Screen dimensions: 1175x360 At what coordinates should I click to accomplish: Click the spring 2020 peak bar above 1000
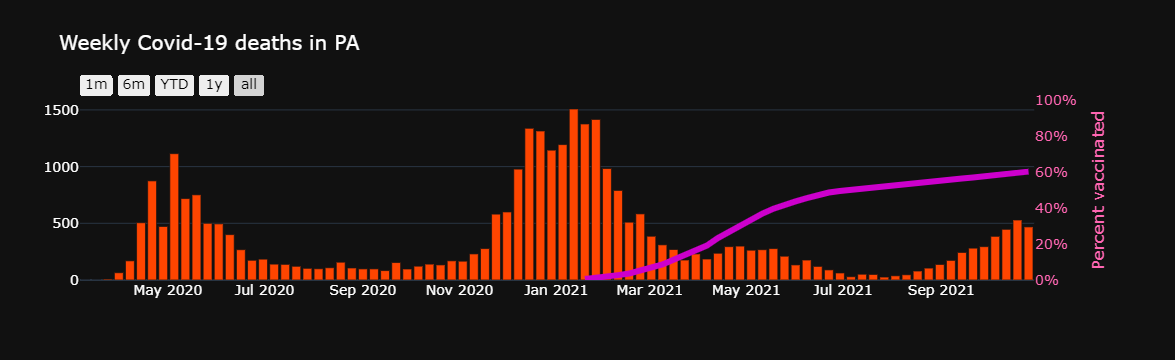174,217
